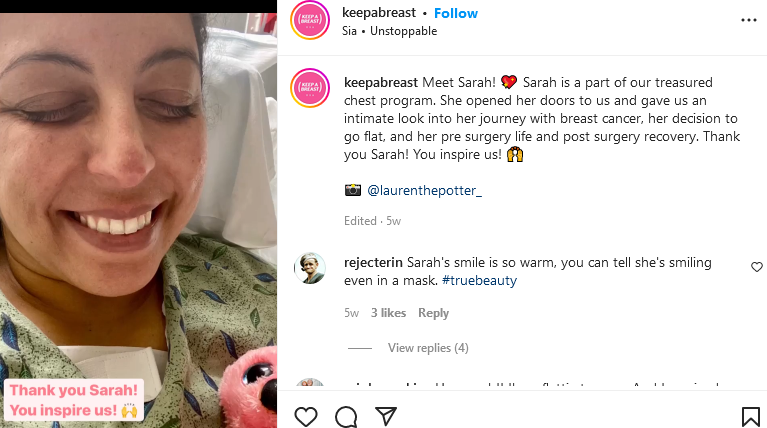Open keepabreast avatar in post header
The image size is (767, 428).
click(310, 20)
